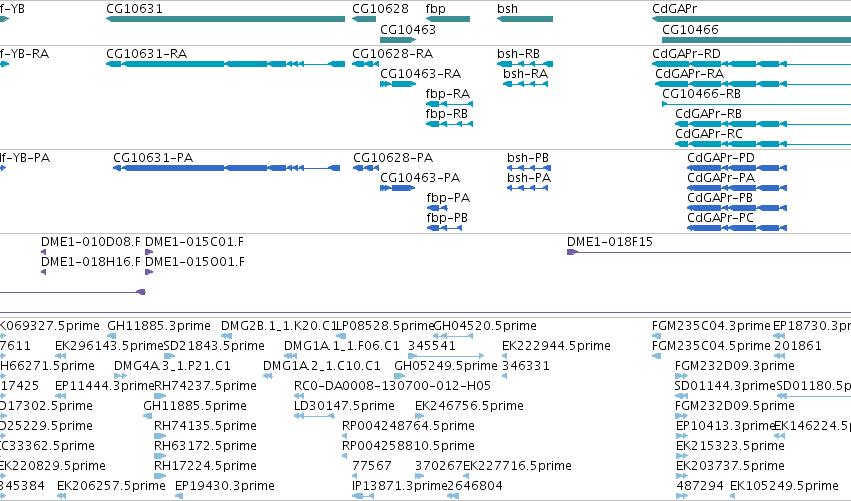The image size is (851, 501).
Task: Click the bsh-PB protein feature
Action: click(528, 168)
